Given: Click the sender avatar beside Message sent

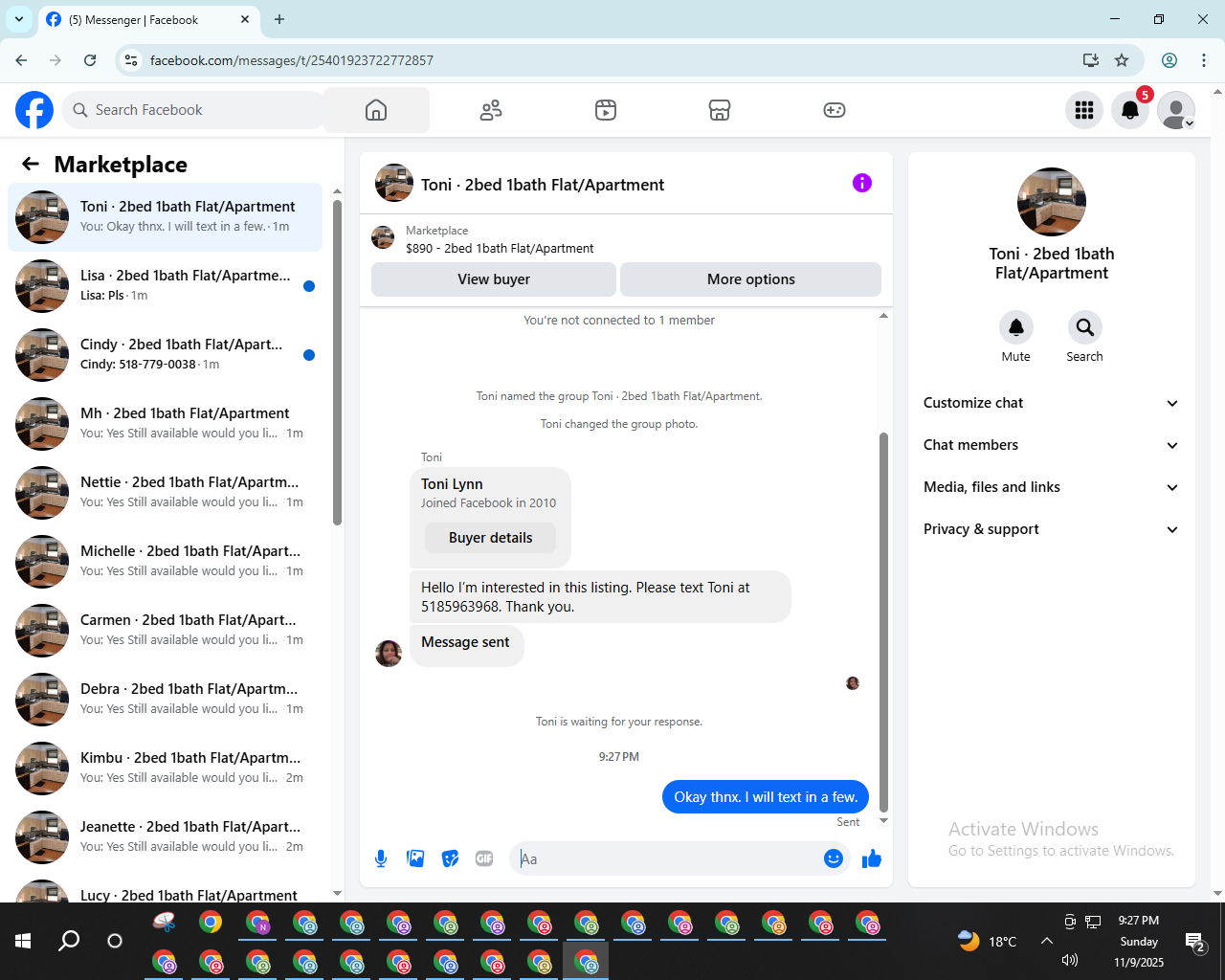Looking at the screenshot, I should click(x=389, y=654).
